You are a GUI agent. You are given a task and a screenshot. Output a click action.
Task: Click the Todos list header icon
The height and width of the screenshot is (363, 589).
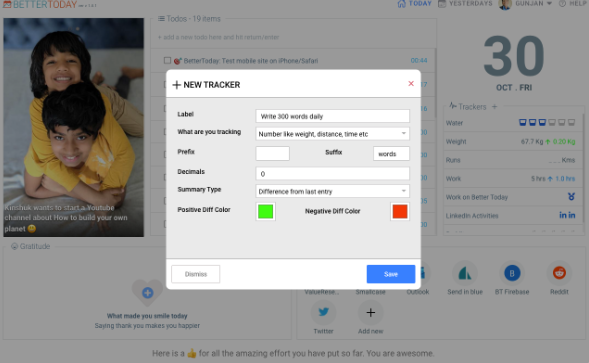tap(161, 18)
